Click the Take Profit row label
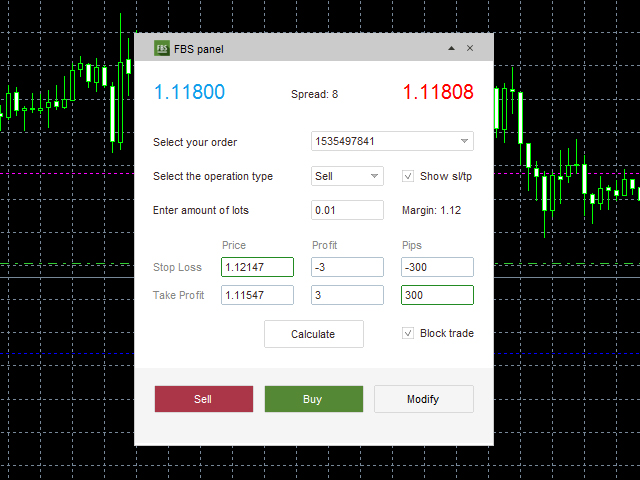The height and width of the screenshot is (480, 640). pos(178,295)
